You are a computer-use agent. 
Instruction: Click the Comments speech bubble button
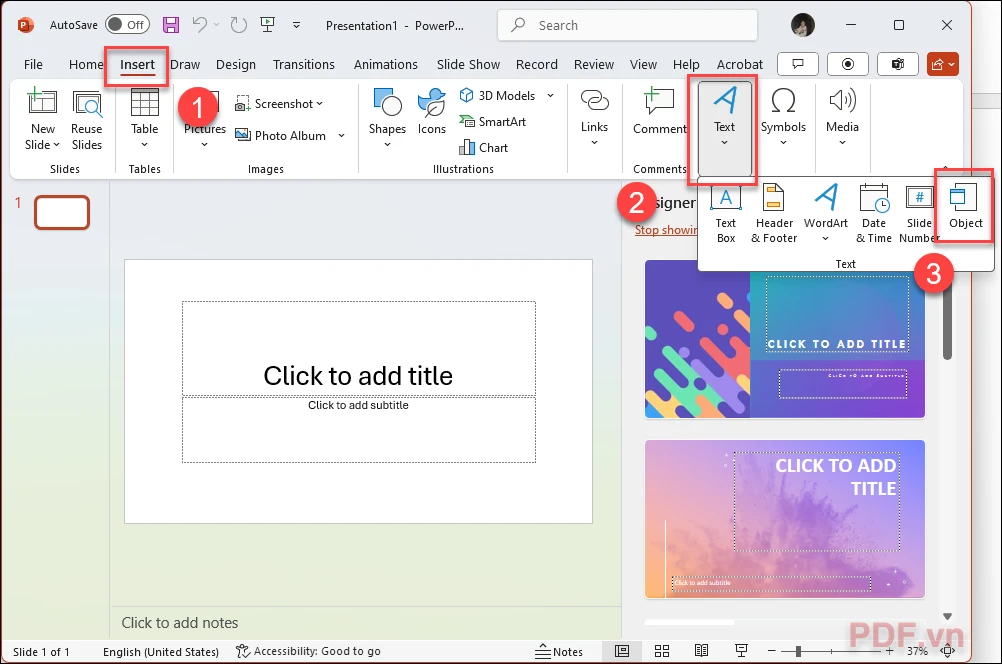(798, 64)
